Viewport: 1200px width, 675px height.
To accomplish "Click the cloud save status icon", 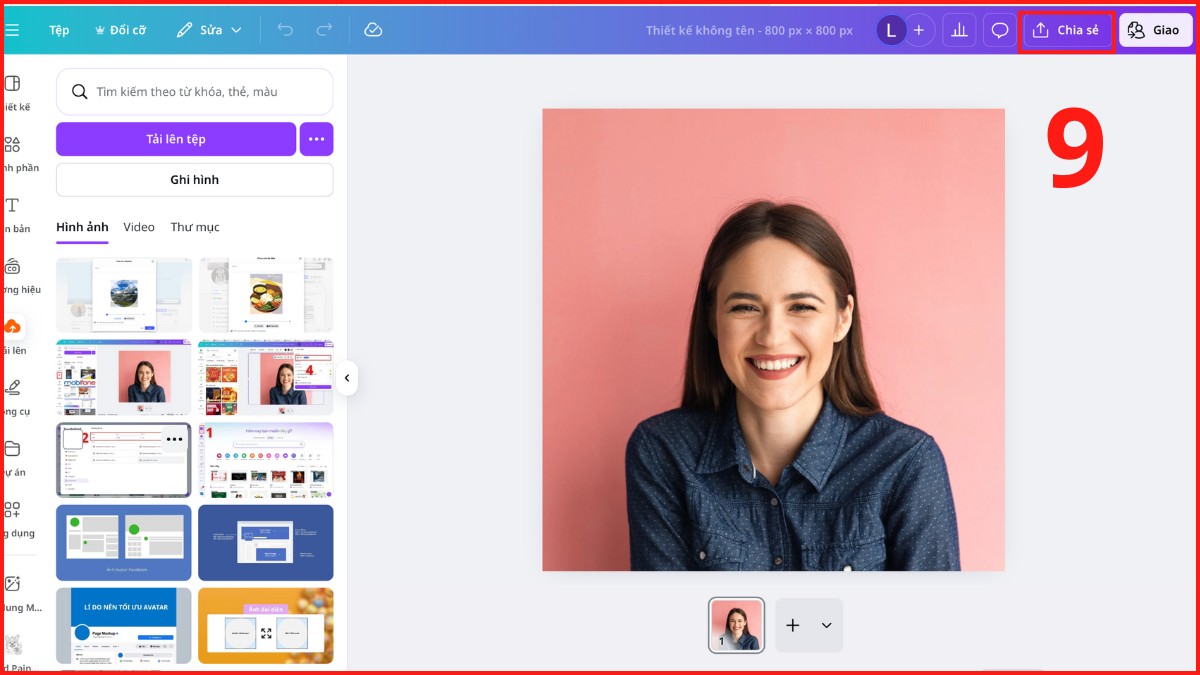I will click(x=373, y=30).
